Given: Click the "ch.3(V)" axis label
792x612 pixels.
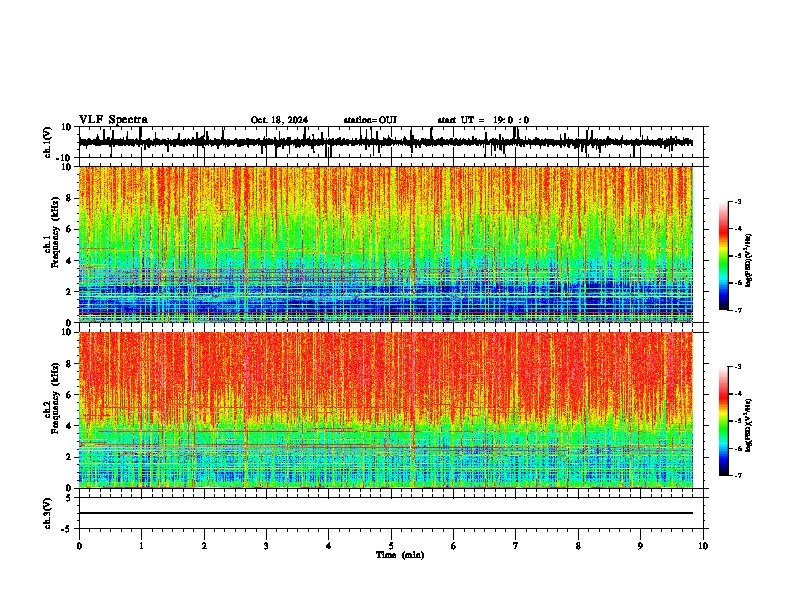Looking at the screenshot, I should click(x=48, y=514).
